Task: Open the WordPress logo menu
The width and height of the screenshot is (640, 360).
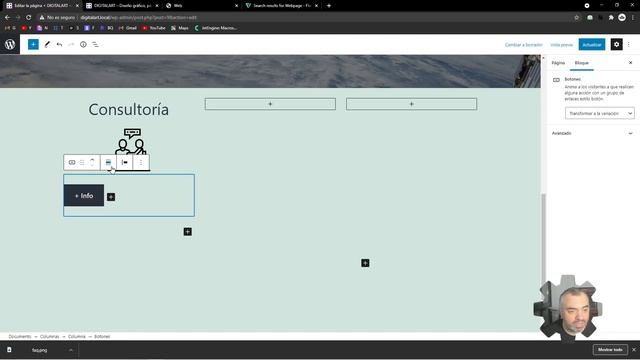Action: coord(10,44)
